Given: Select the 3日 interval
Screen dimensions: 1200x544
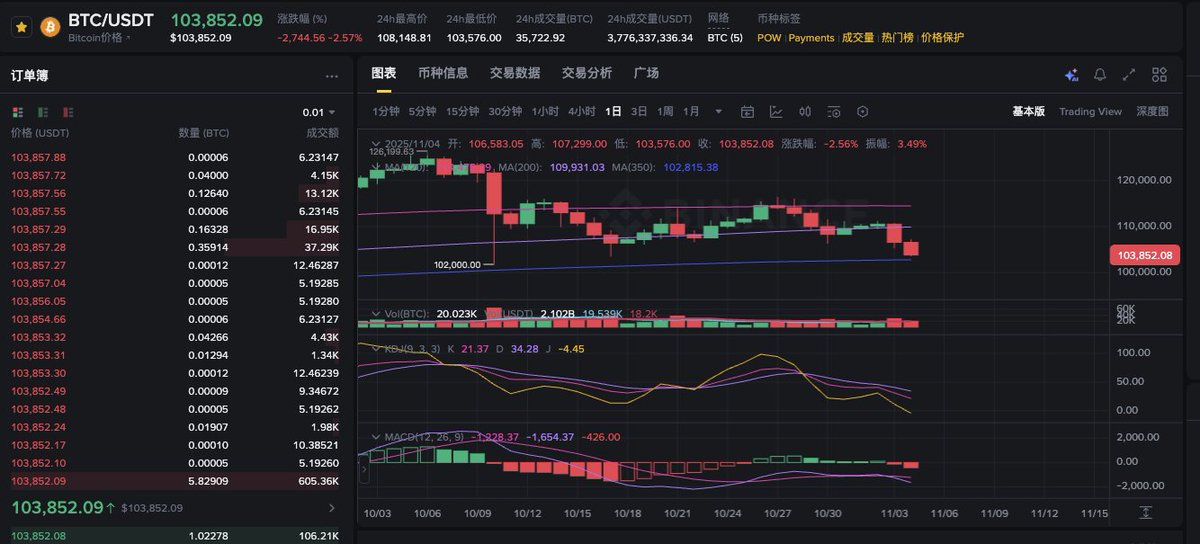Looking at the screenshot, I should point(639,112).
